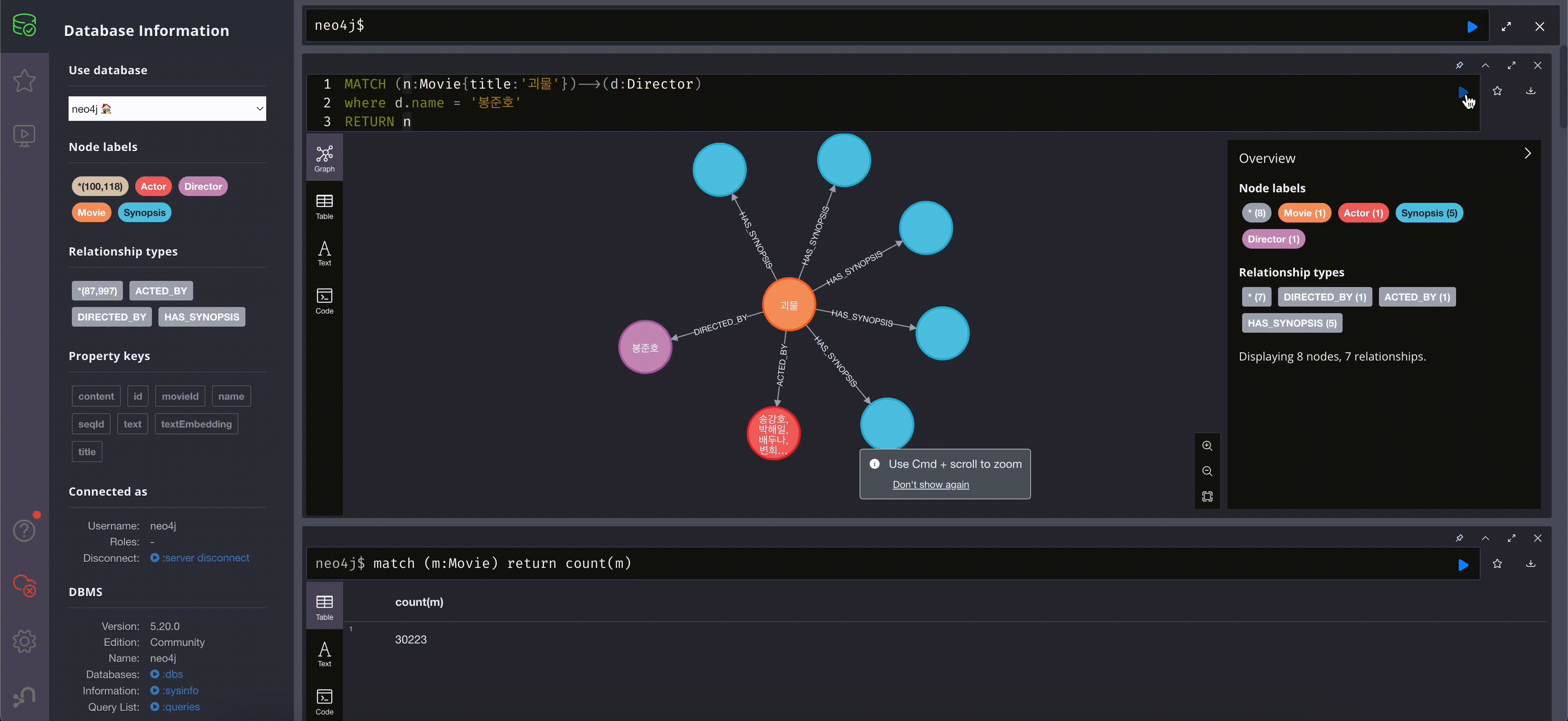Collapse the MATCH query result frame

coord(1485,65)
